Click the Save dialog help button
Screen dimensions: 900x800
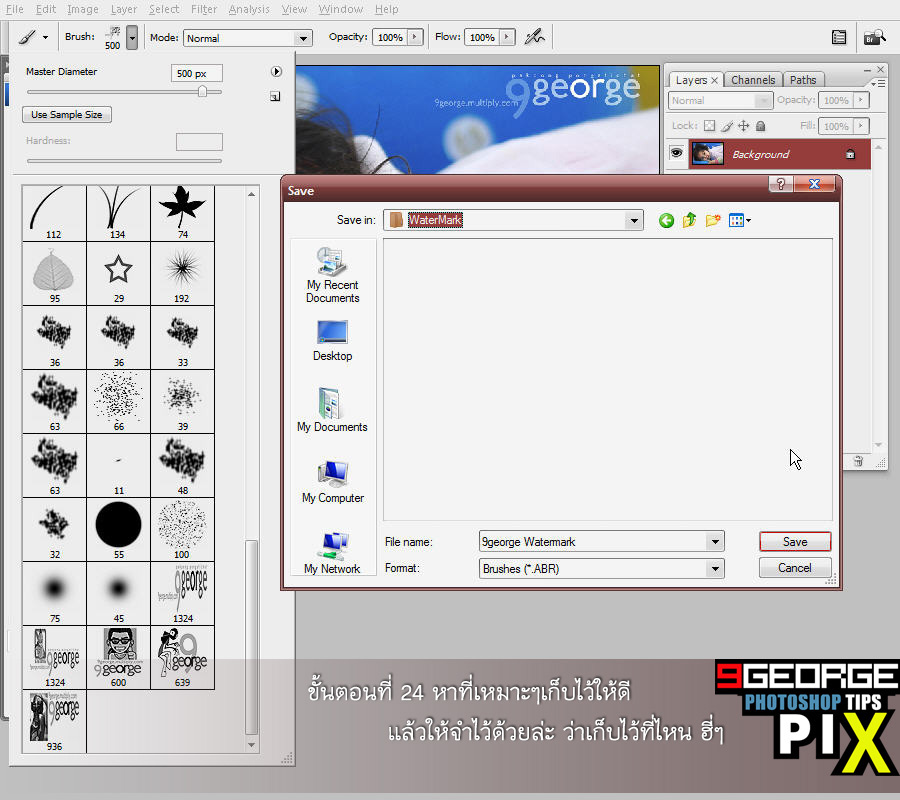[781, 184]
